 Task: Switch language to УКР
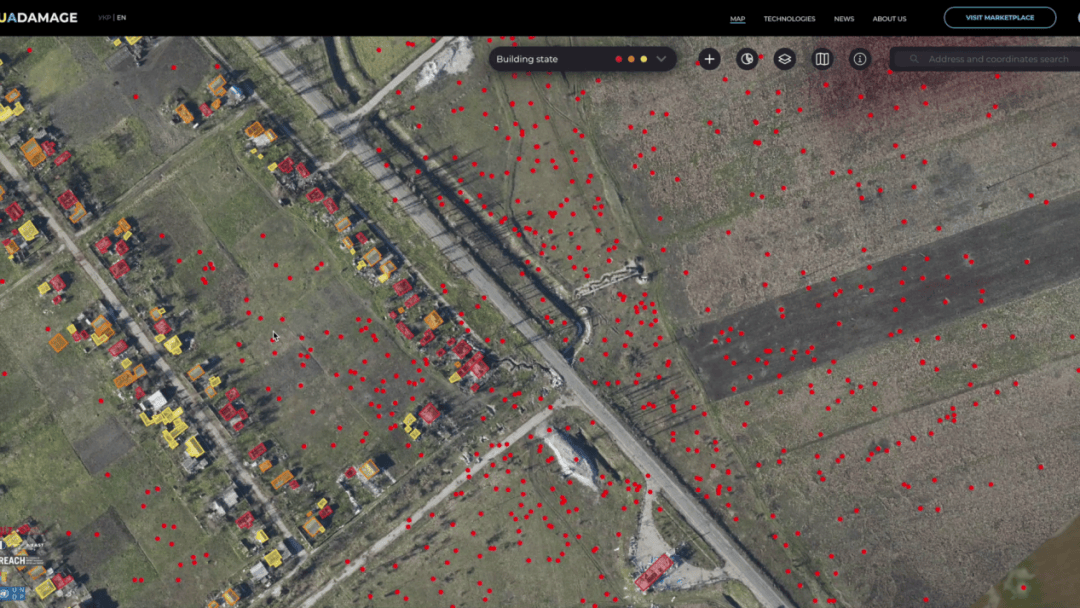[104, 18]
